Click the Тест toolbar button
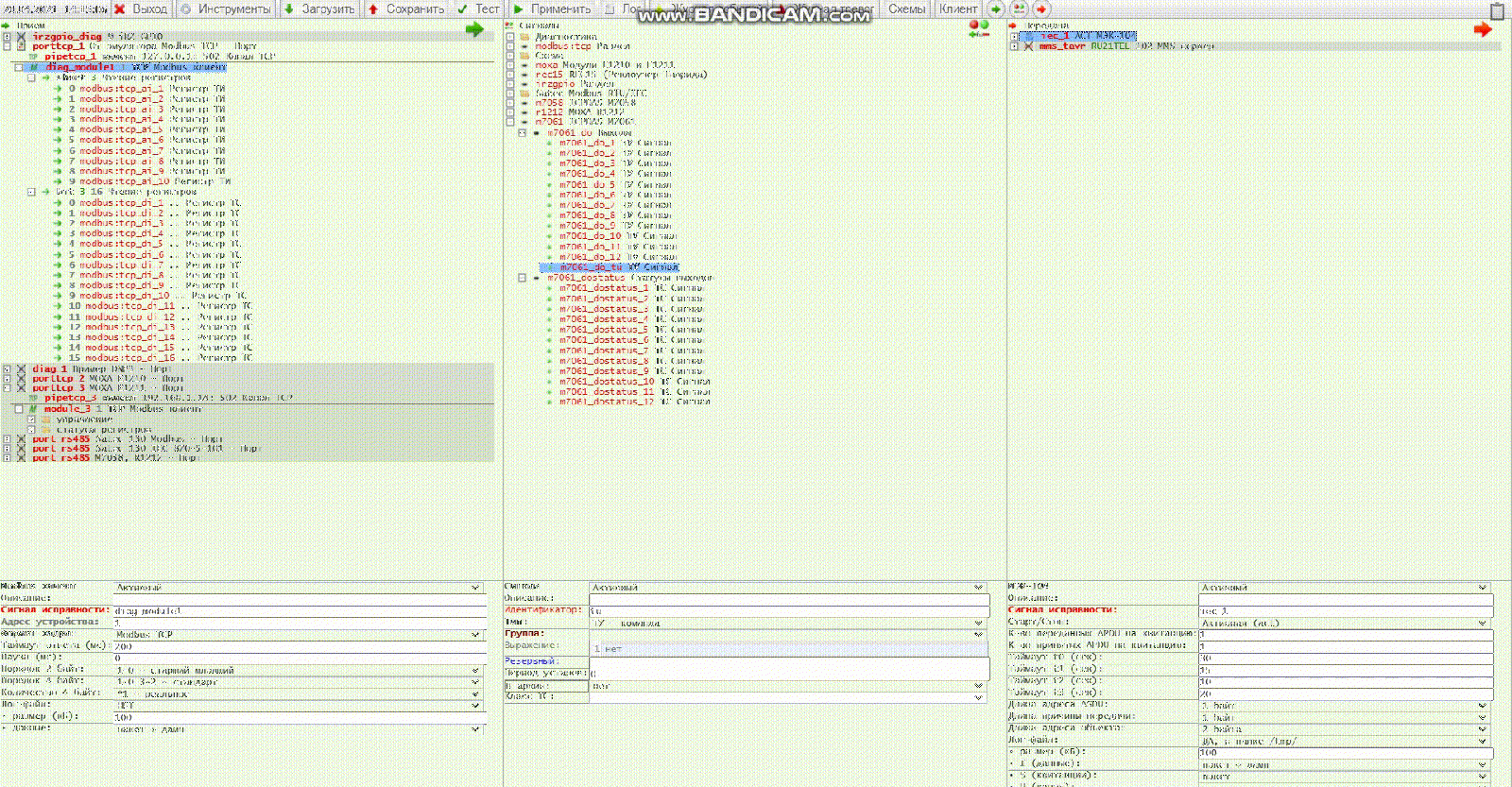1512x787 pixels. point(478,9)
